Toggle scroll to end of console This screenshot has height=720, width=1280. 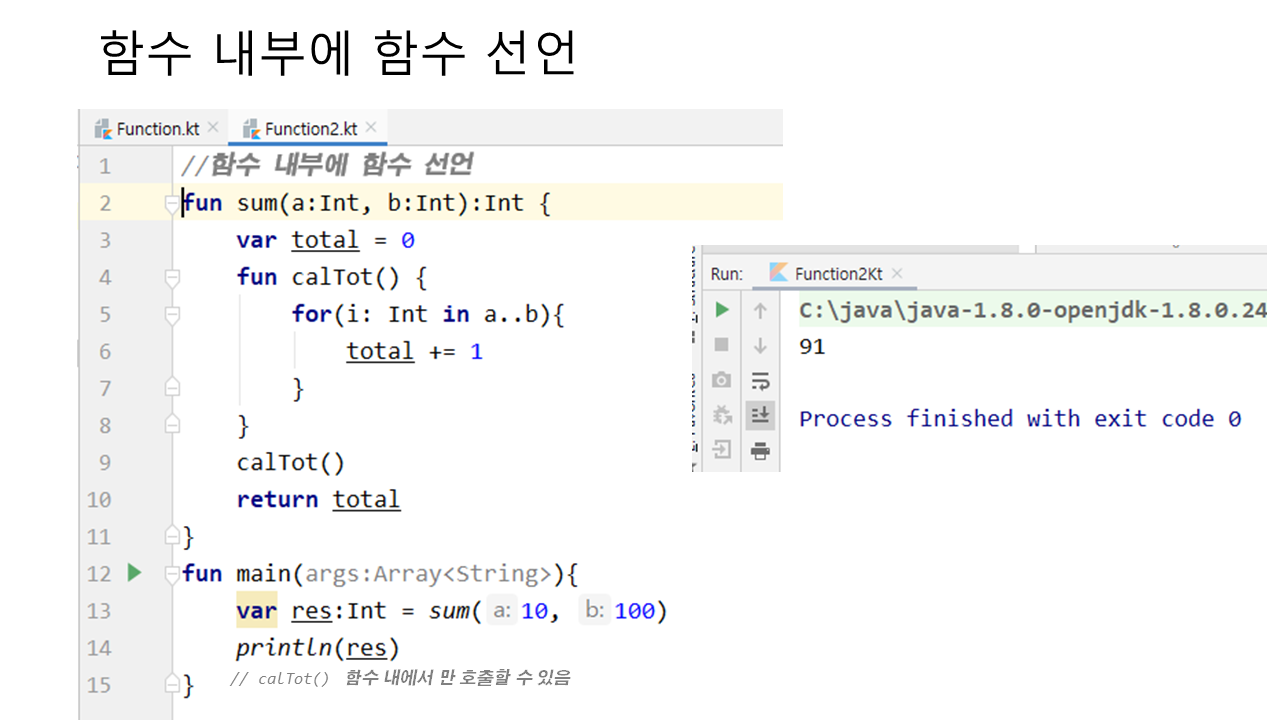[x=760, y=415]
